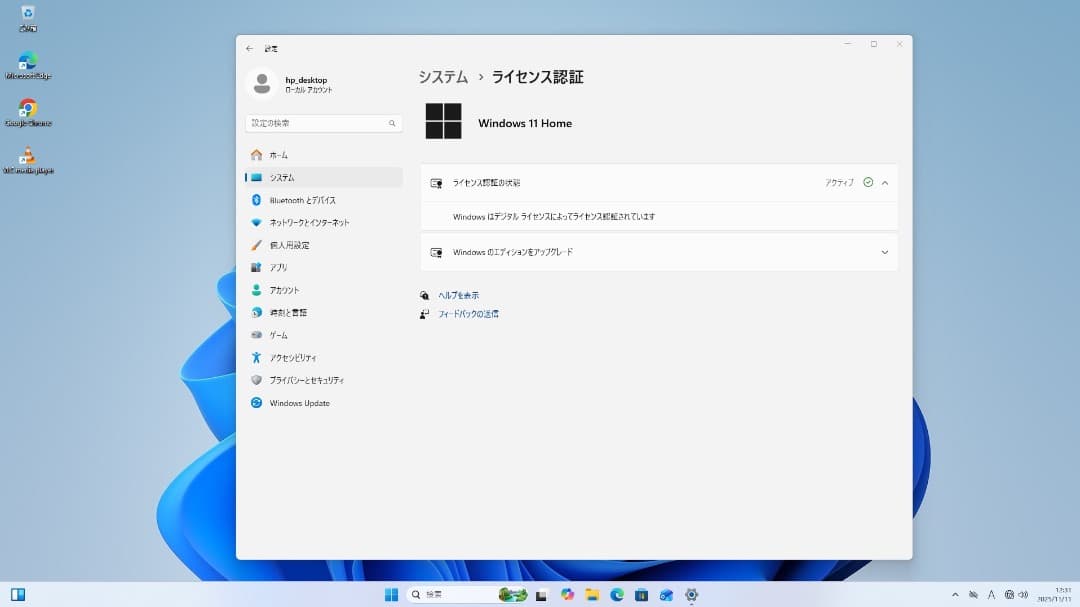Close the Settings window

[x=900, y=44]
